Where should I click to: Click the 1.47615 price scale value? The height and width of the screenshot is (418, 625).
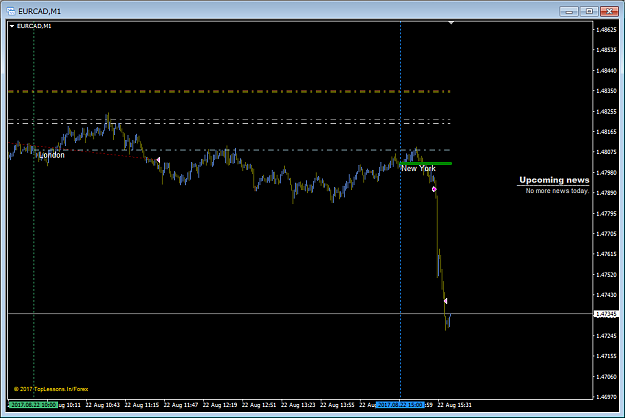point(606,254)
